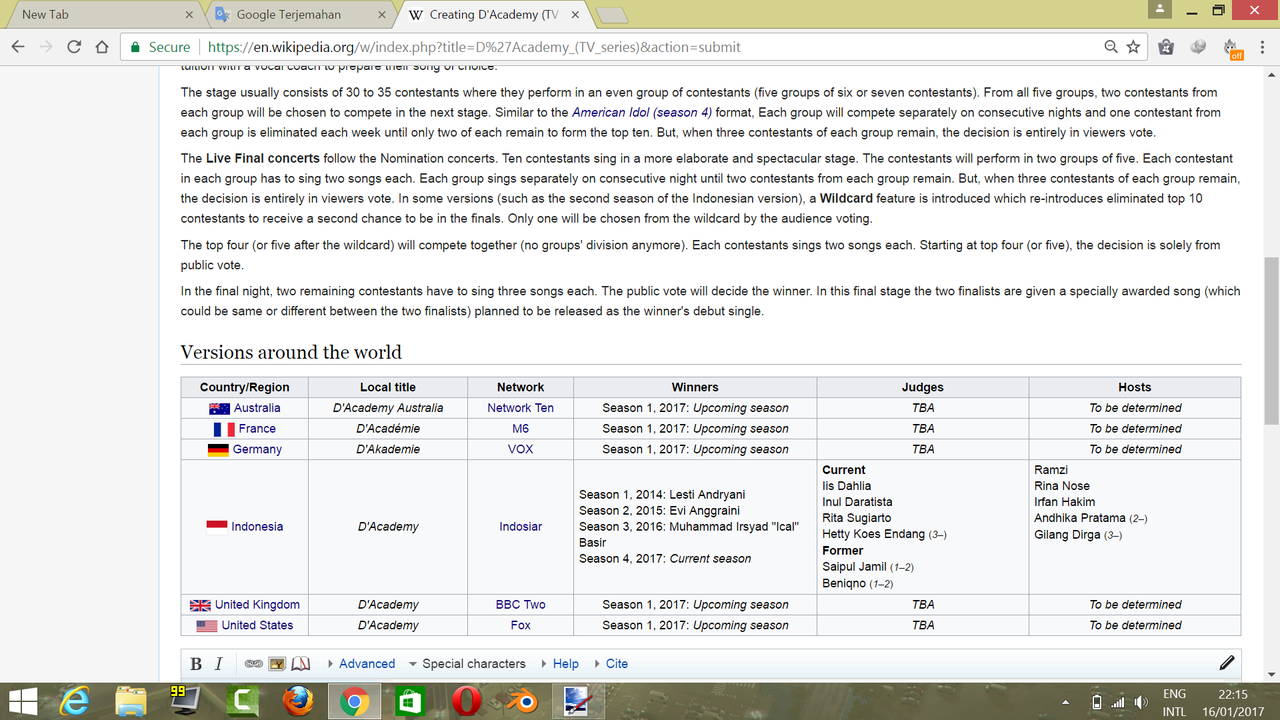Click the volume speaker icon in system tray
Viewport: 1280px width, 720px height.
point(1141,701)
